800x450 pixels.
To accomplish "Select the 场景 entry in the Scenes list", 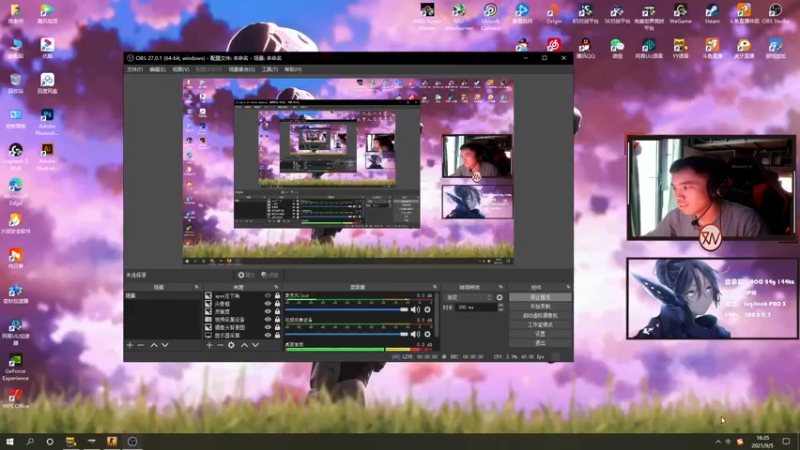I will pyautogui.click(x=163, y=296).
